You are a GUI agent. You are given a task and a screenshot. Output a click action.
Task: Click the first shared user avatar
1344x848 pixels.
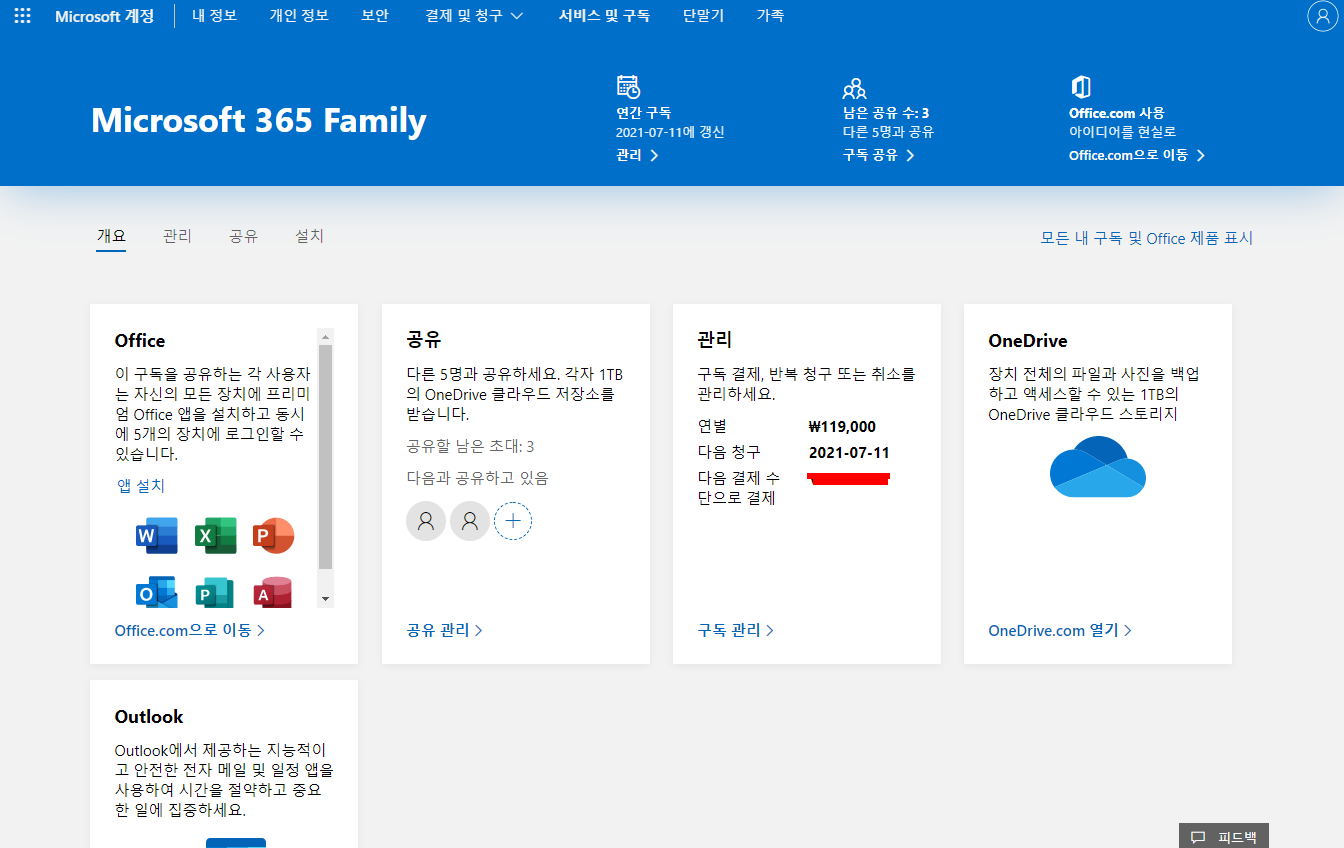coord(426,521)
